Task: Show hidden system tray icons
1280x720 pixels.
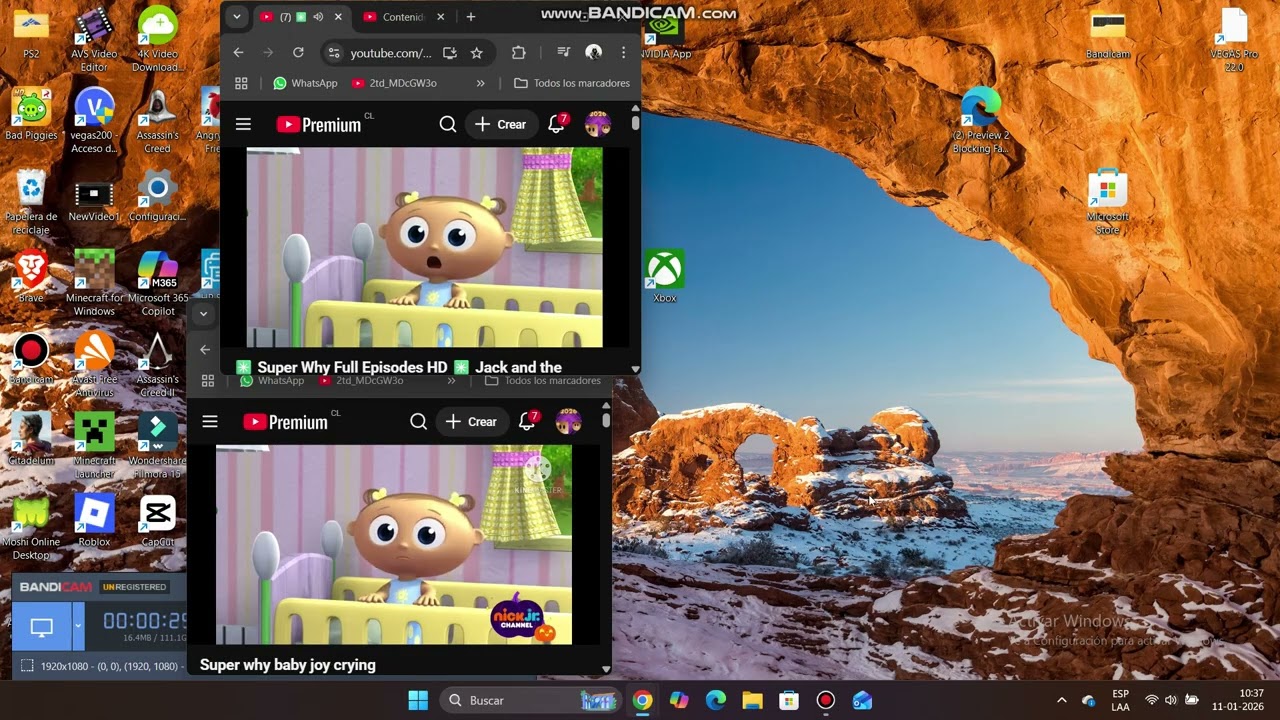Action: [1062, 700]
